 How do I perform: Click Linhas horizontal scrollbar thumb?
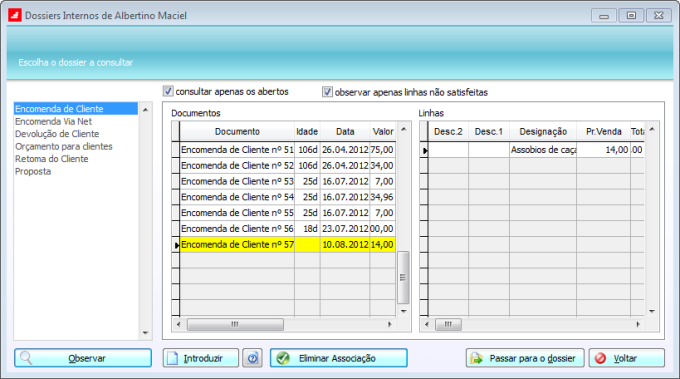point(448,324)
